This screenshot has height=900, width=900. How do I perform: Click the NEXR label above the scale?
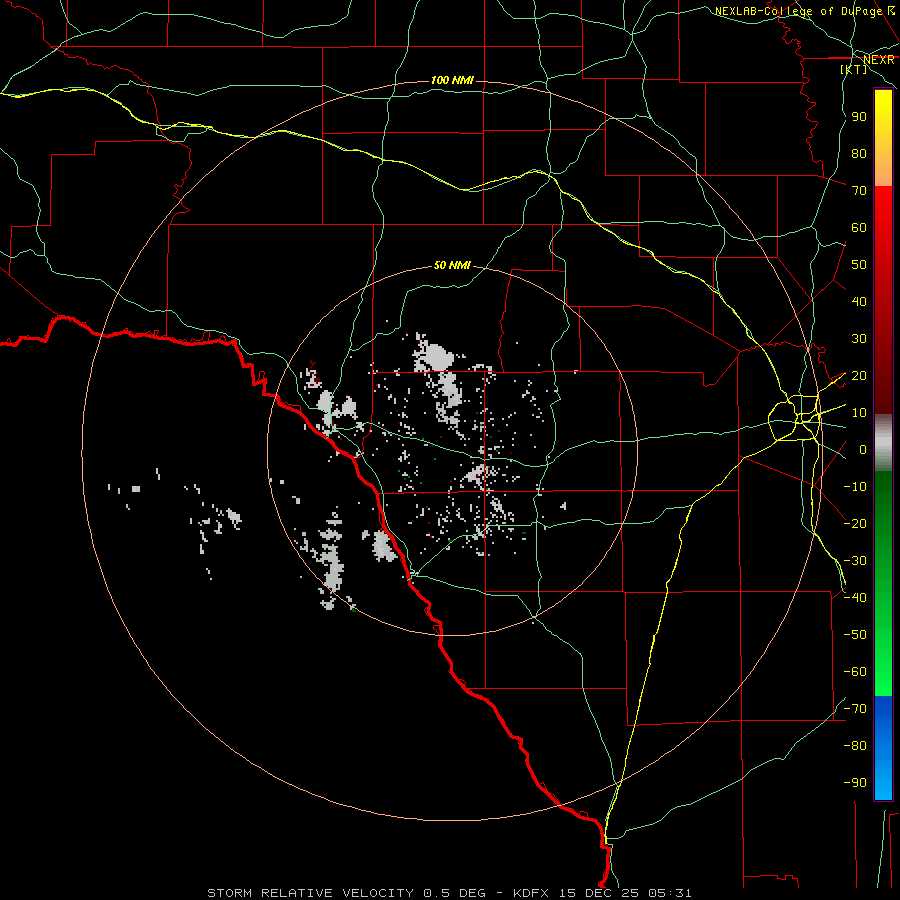coord(879,60)
